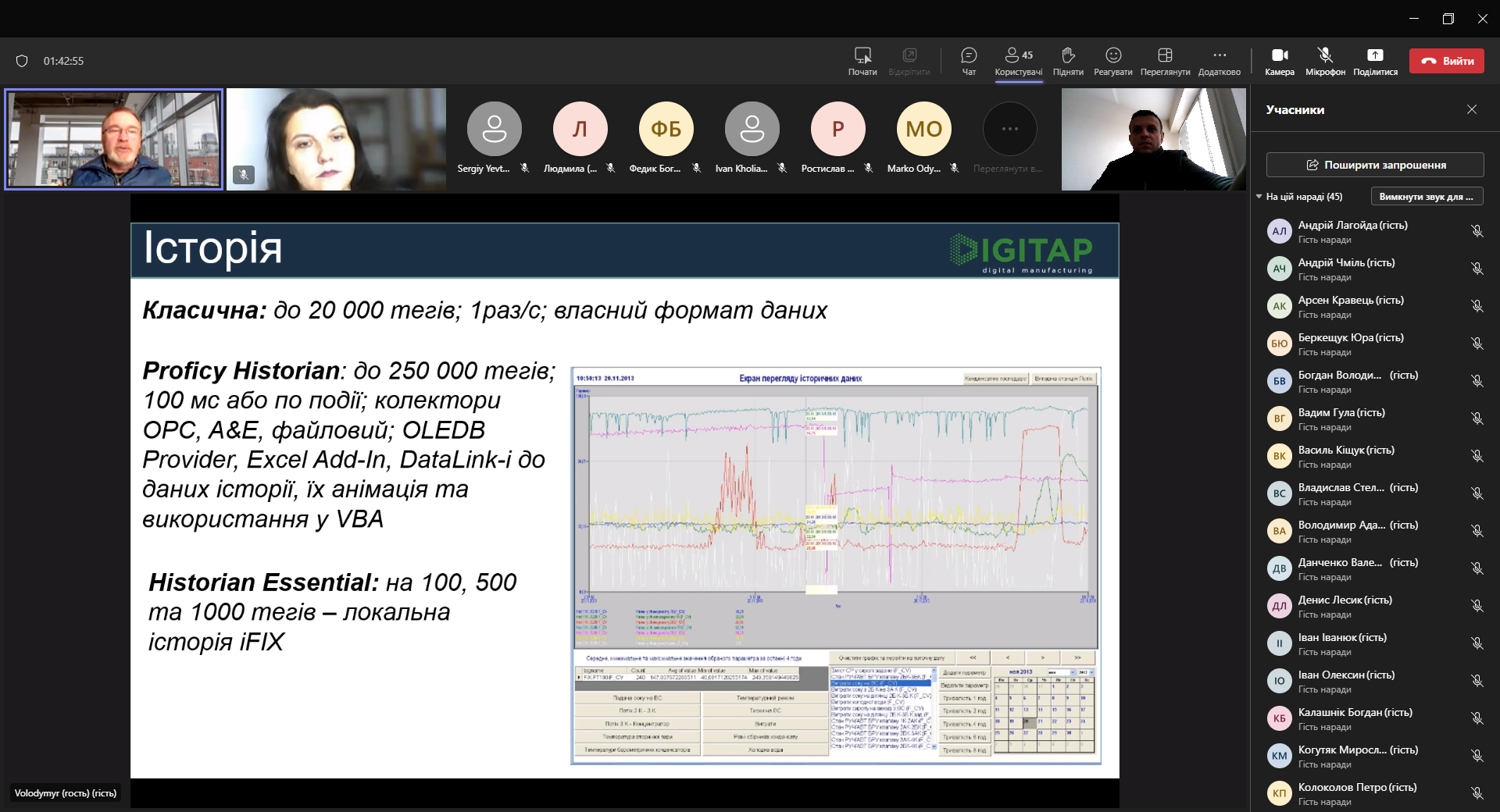
Task: Click muted mic icon for Калашнік Богдан
Action: [1477, 718]
